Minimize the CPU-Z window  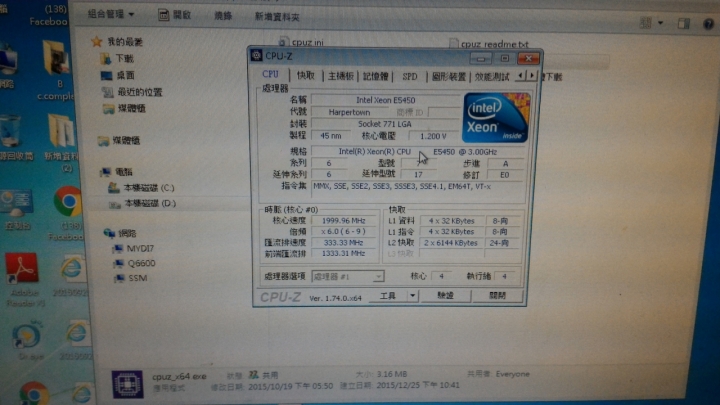coord(480,58)
